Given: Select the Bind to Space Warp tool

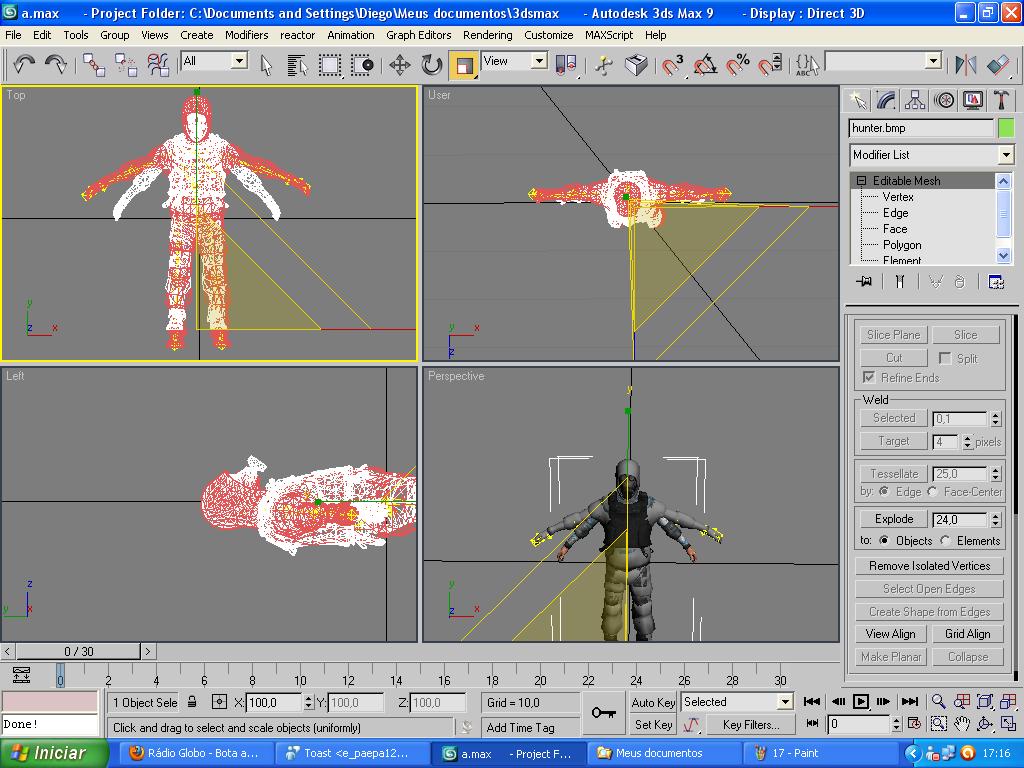Looking at the screenshot, I should pos(157,65).
